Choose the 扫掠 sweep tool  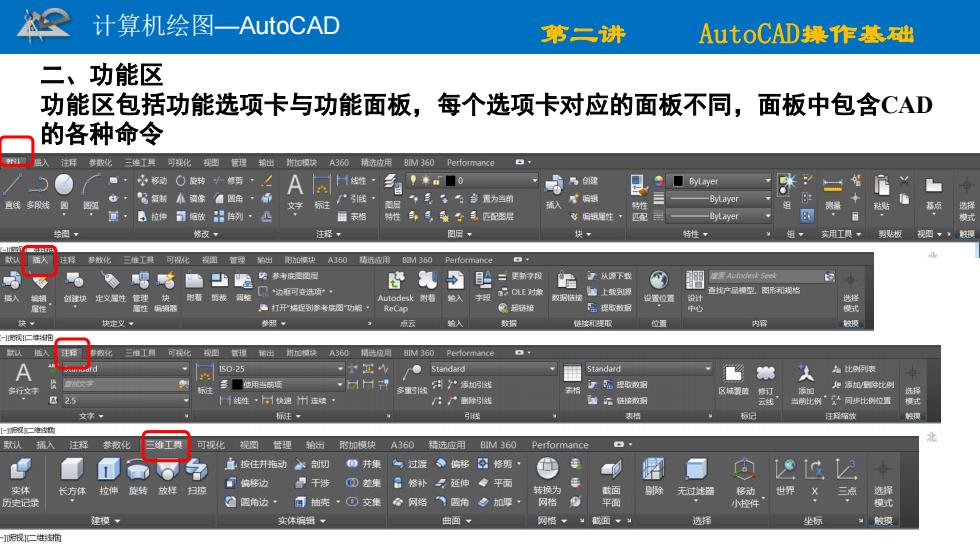click(197, 476)
